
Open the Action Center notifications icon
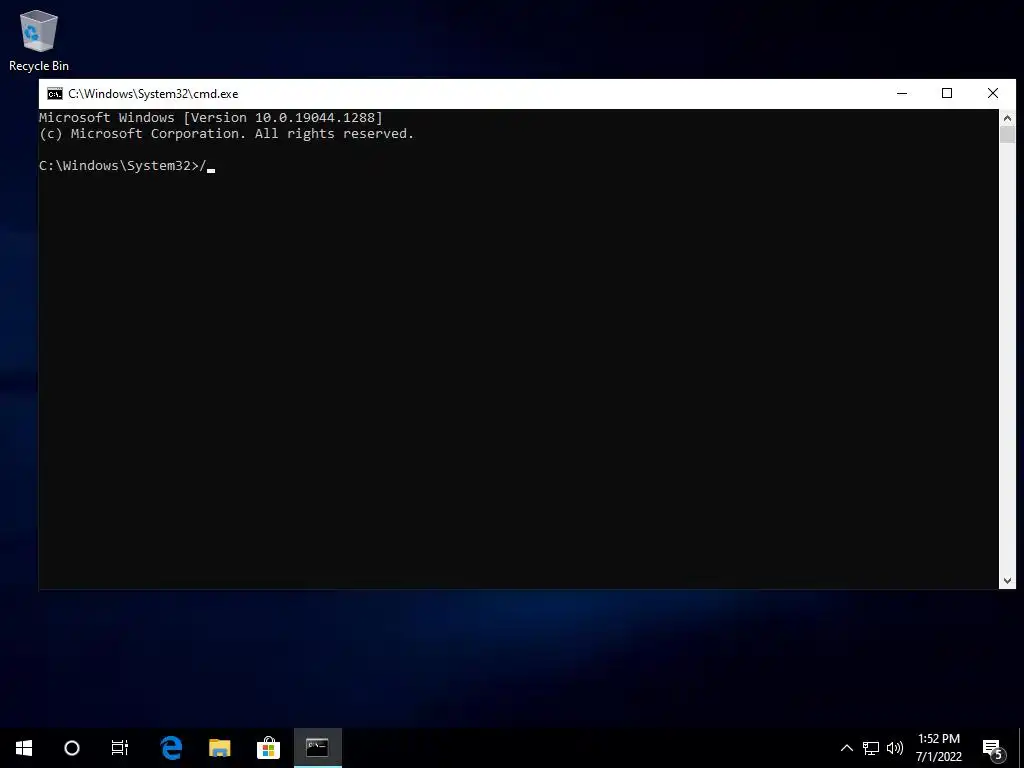click(x=993, y=748)
